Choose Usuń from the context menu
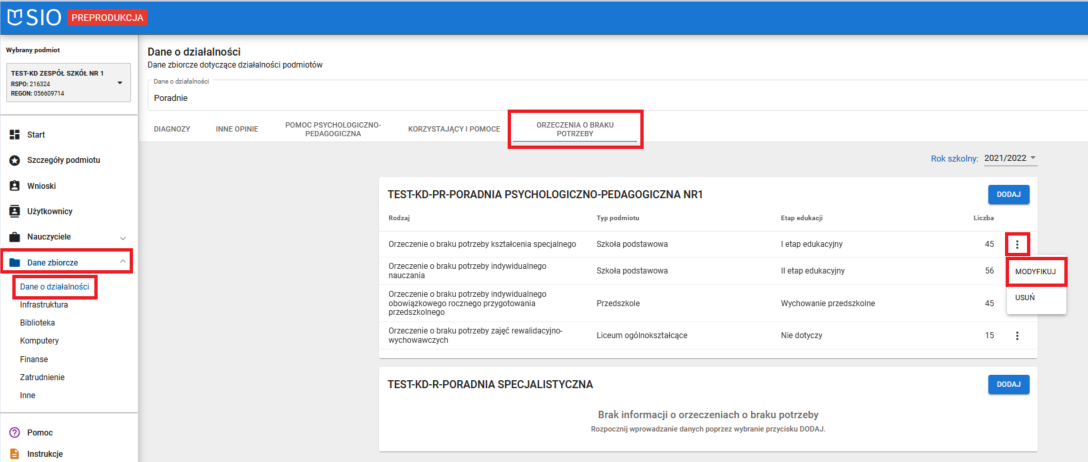 [x=1025, y=298]
